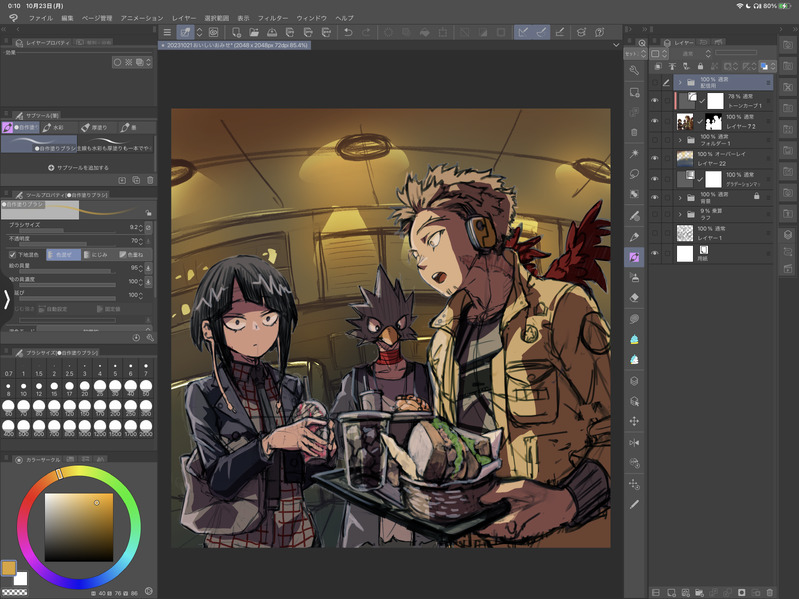
Task: Select 厚塗り sub tool group tab
Action: (x=97, y=127)
